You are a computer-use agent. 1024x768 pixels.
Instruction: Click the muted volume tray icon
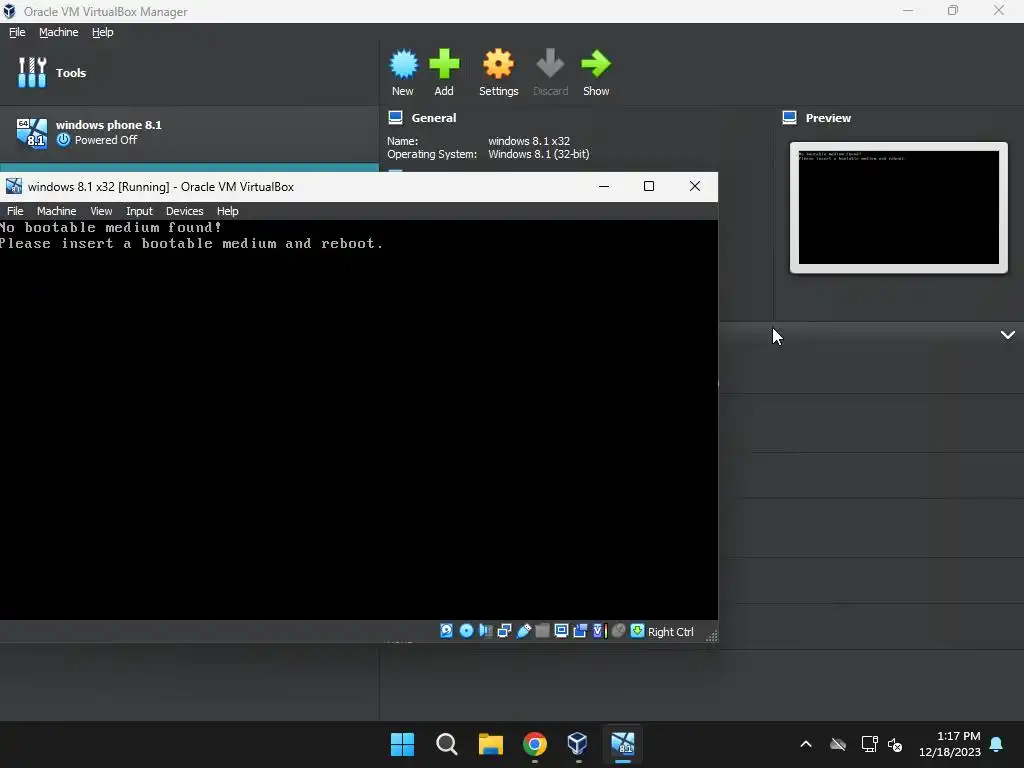coord(895,744)
